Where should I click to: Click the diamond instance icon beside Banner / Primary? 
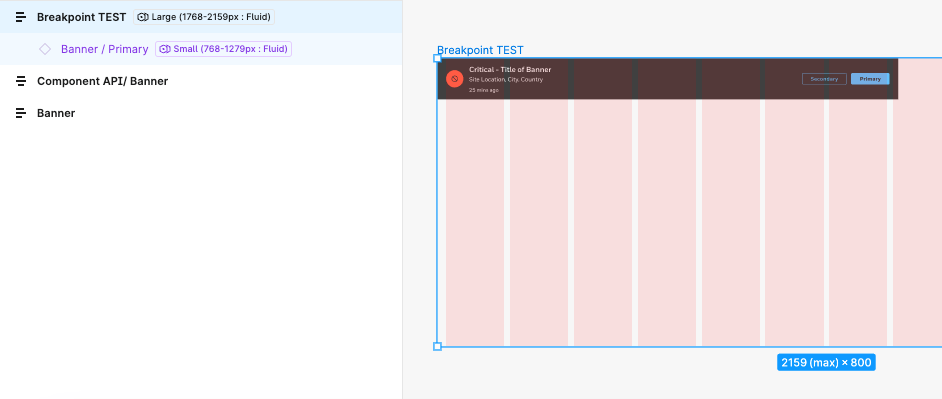click(x=45, y=49)
